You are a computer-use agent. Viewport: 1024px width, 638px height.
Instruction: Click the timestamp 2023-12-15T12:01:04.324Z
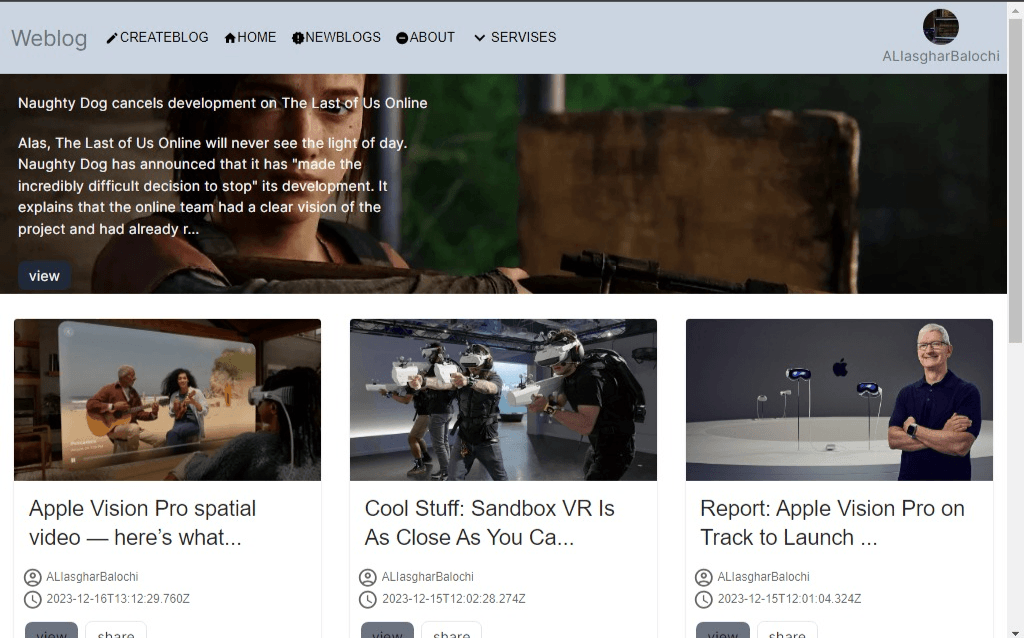click(x=790, y=599)
